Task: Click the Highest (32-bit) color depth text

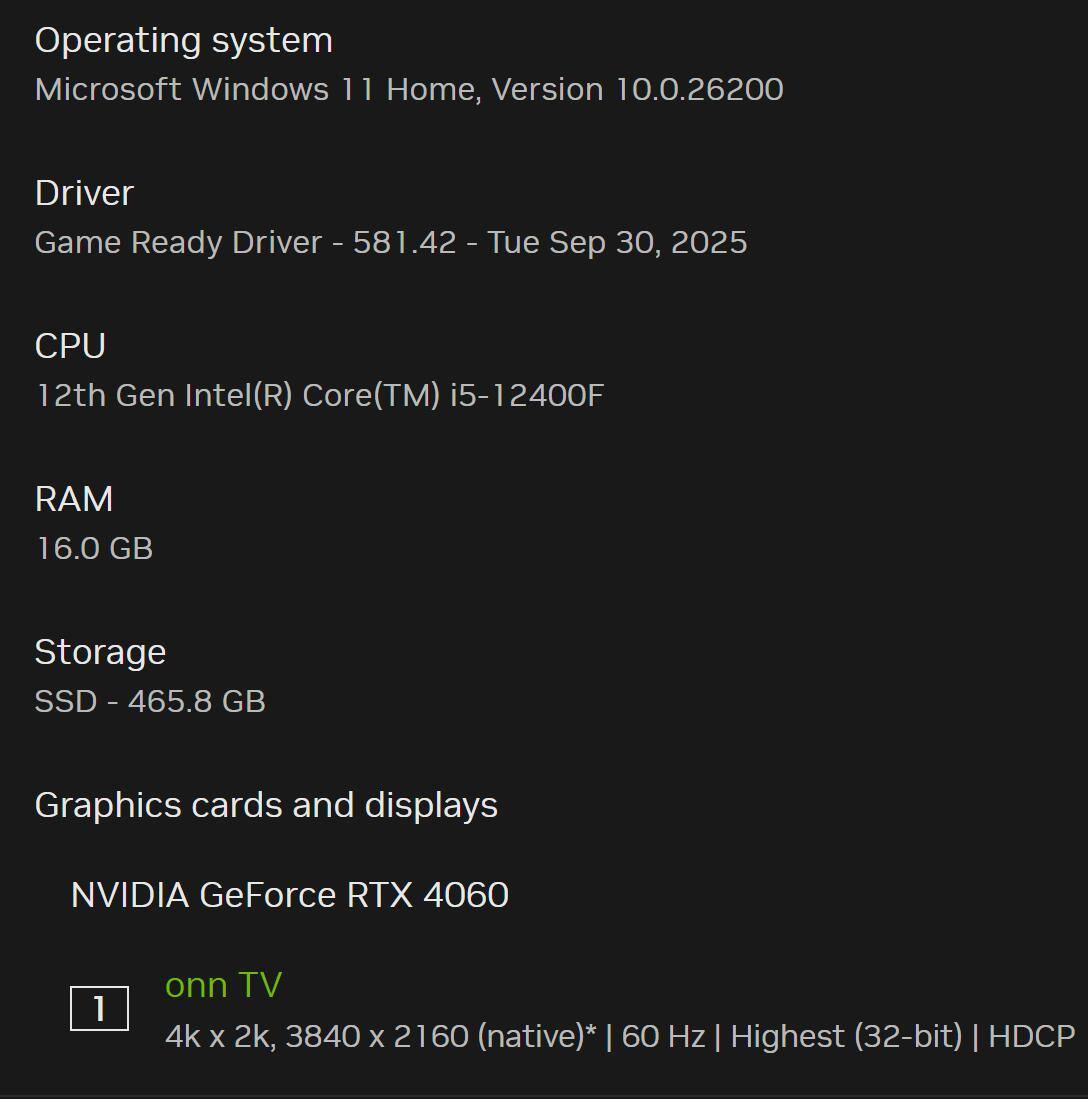Action: click(846, 1036)
